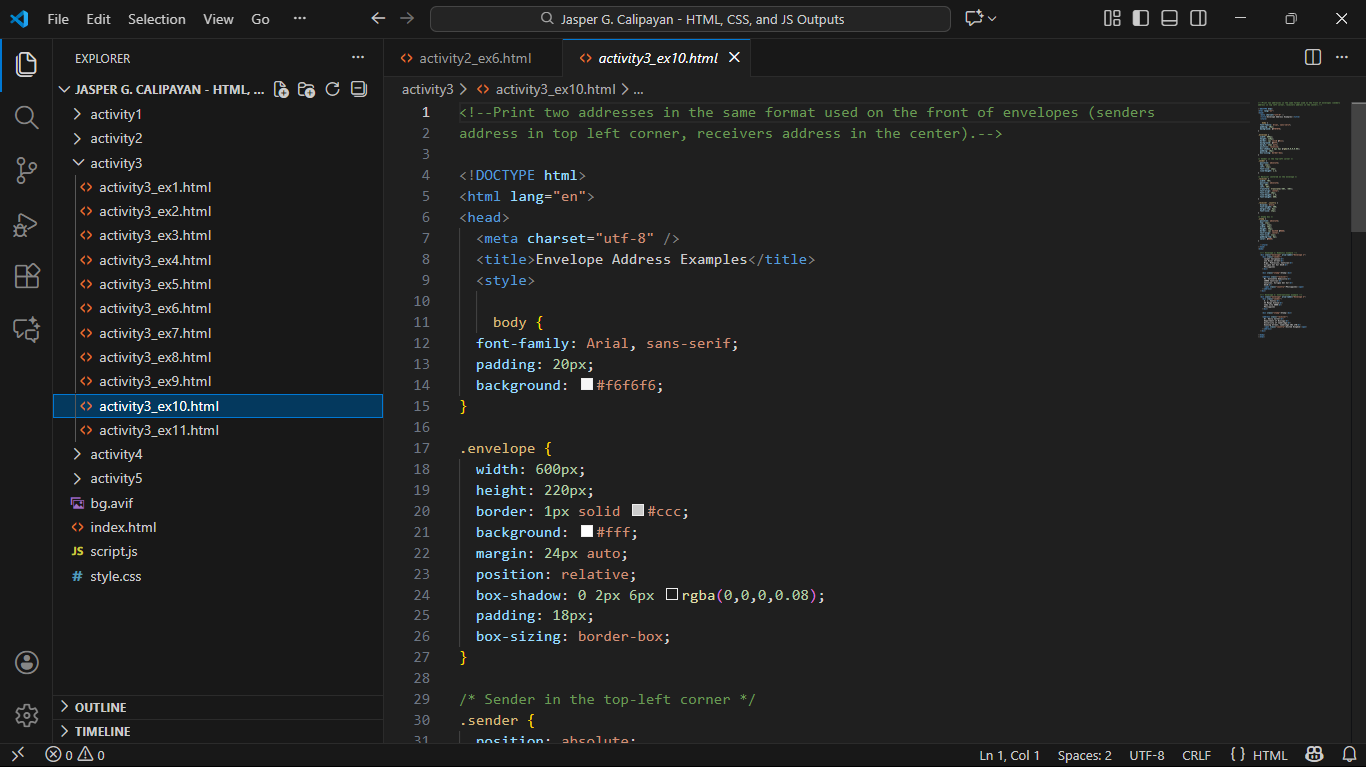The image size is (1366, 767).
Task: Open activity3_ex11.html in the file tree
Action: coord(158,430)
